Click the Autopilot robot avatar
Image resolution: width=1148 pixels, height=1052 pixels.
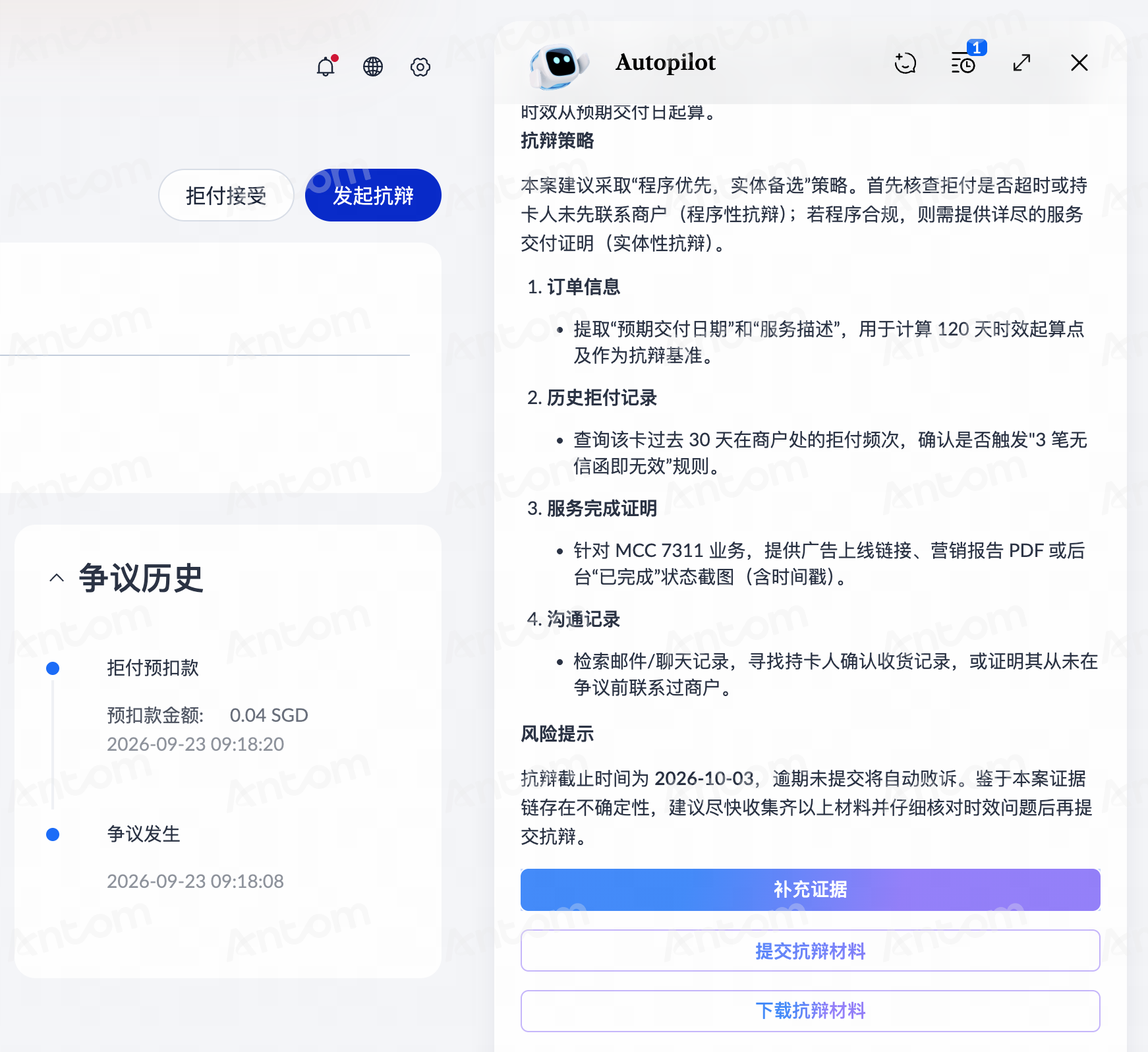559,65
